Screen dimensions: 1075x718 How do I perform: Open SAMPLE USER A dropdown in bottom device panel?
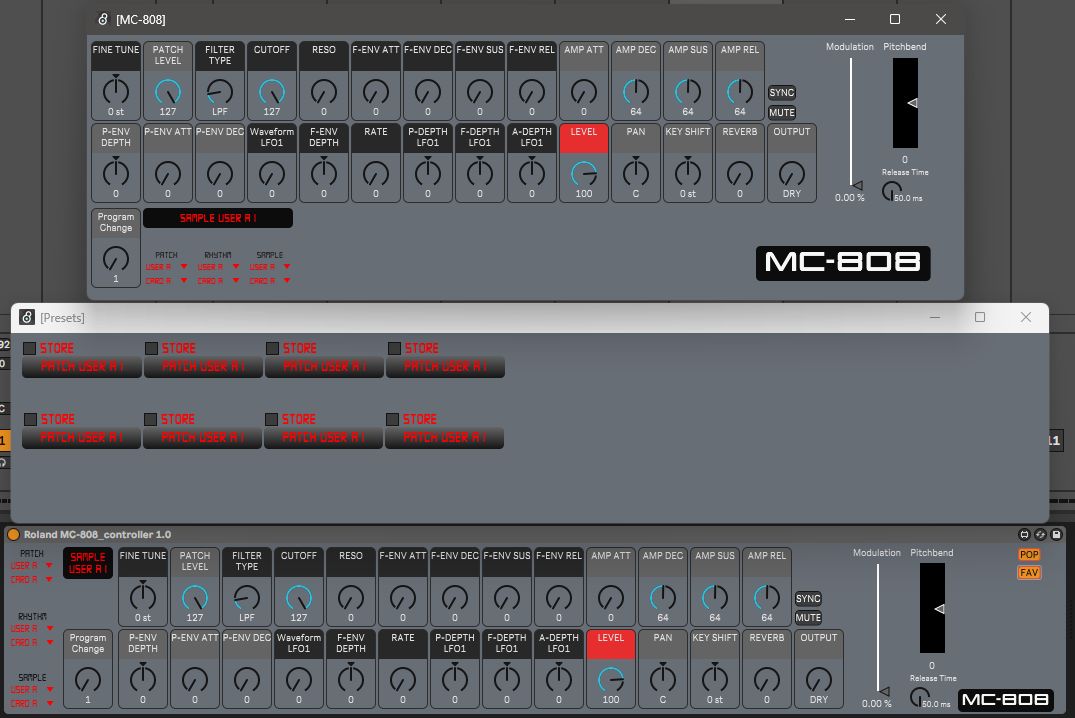tap(31, 689)
